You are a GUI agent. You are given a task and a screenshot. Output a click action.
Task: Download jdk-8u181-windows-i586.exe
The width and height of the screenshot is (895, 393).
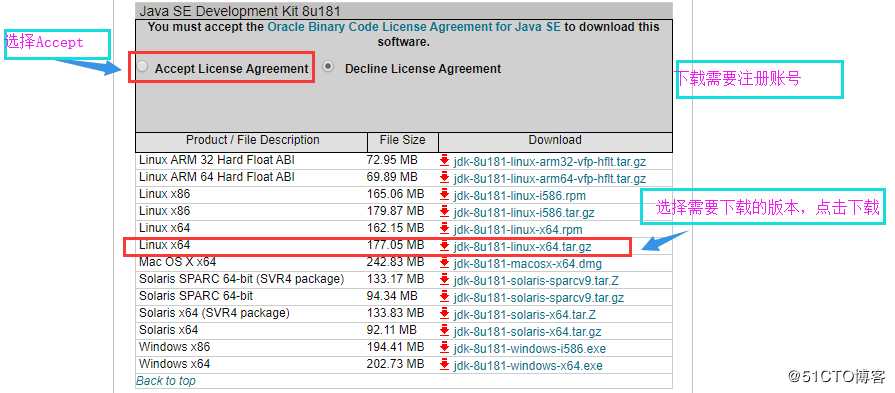(x=530, y=349)
